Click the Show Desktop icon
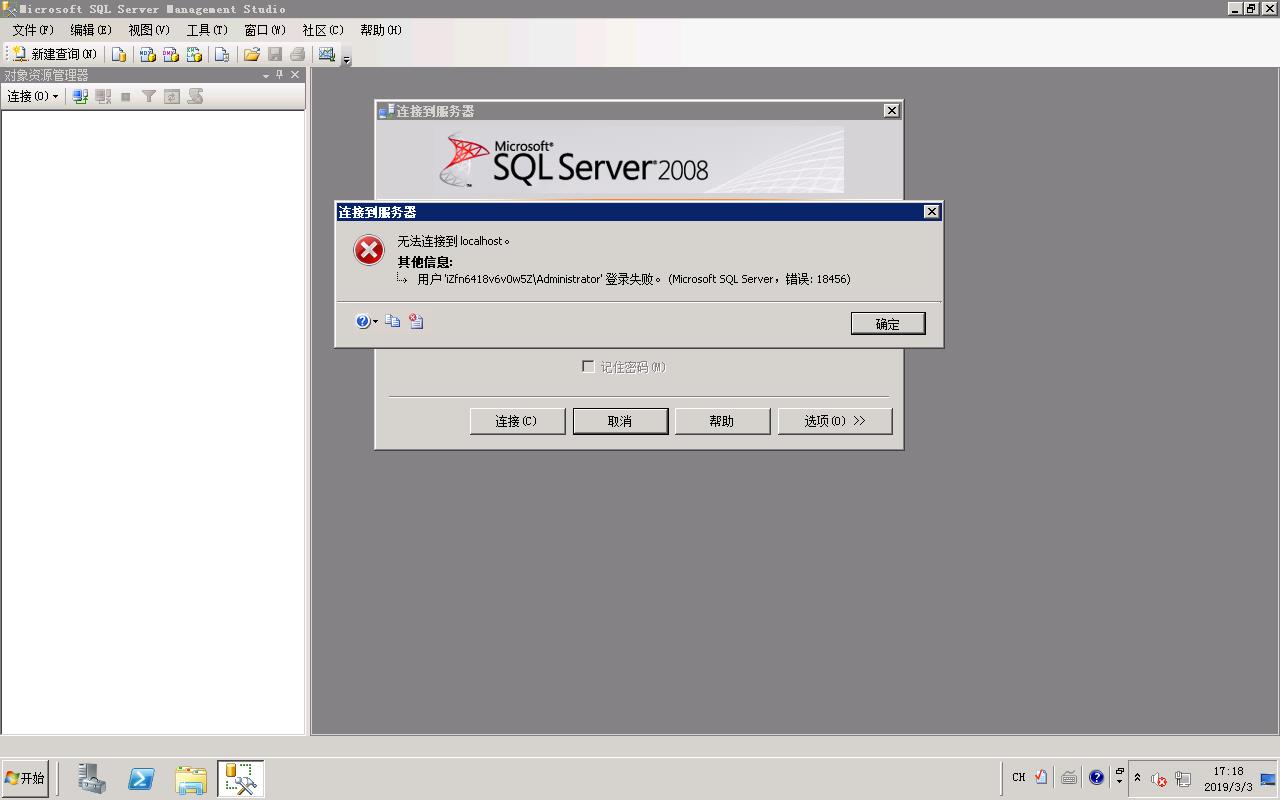The image size is (1280, 800). 1268,779
